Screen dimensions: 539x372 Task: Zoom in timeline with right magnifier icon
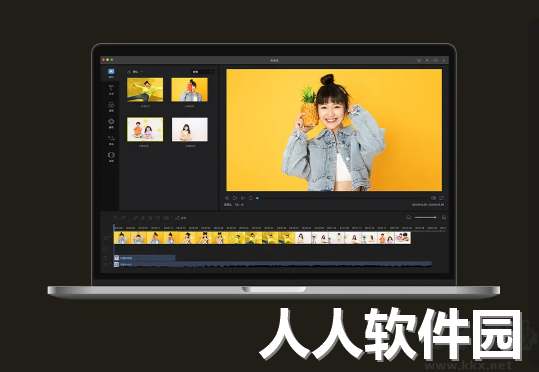tap(444, 217)
